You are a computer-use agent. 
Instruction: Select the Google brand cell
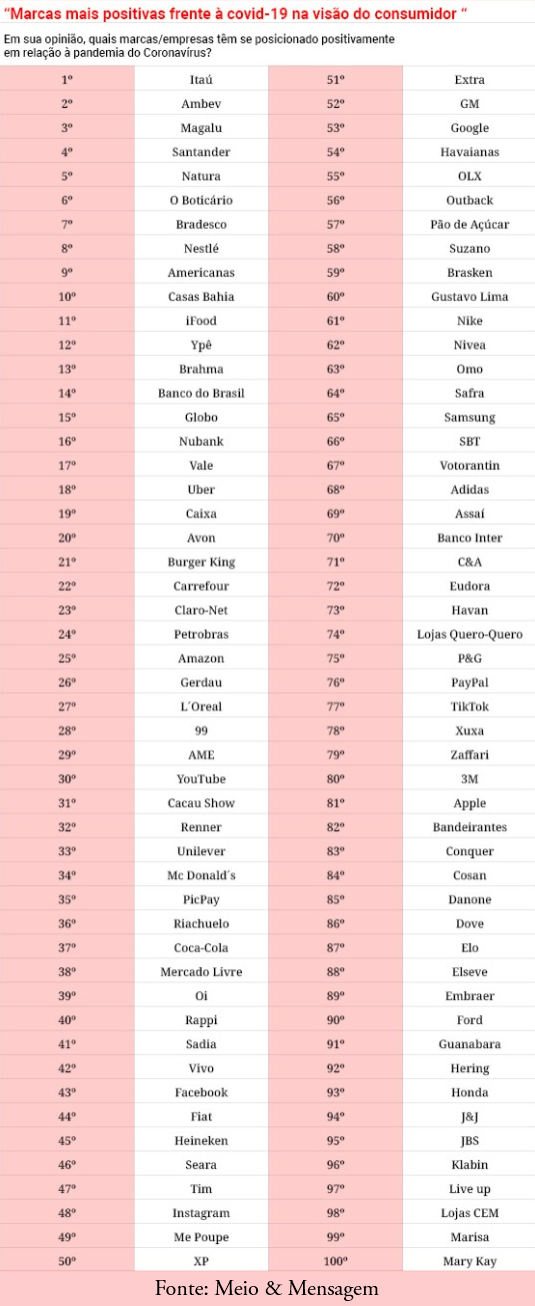pyautogui.click(x=469, y=128)
